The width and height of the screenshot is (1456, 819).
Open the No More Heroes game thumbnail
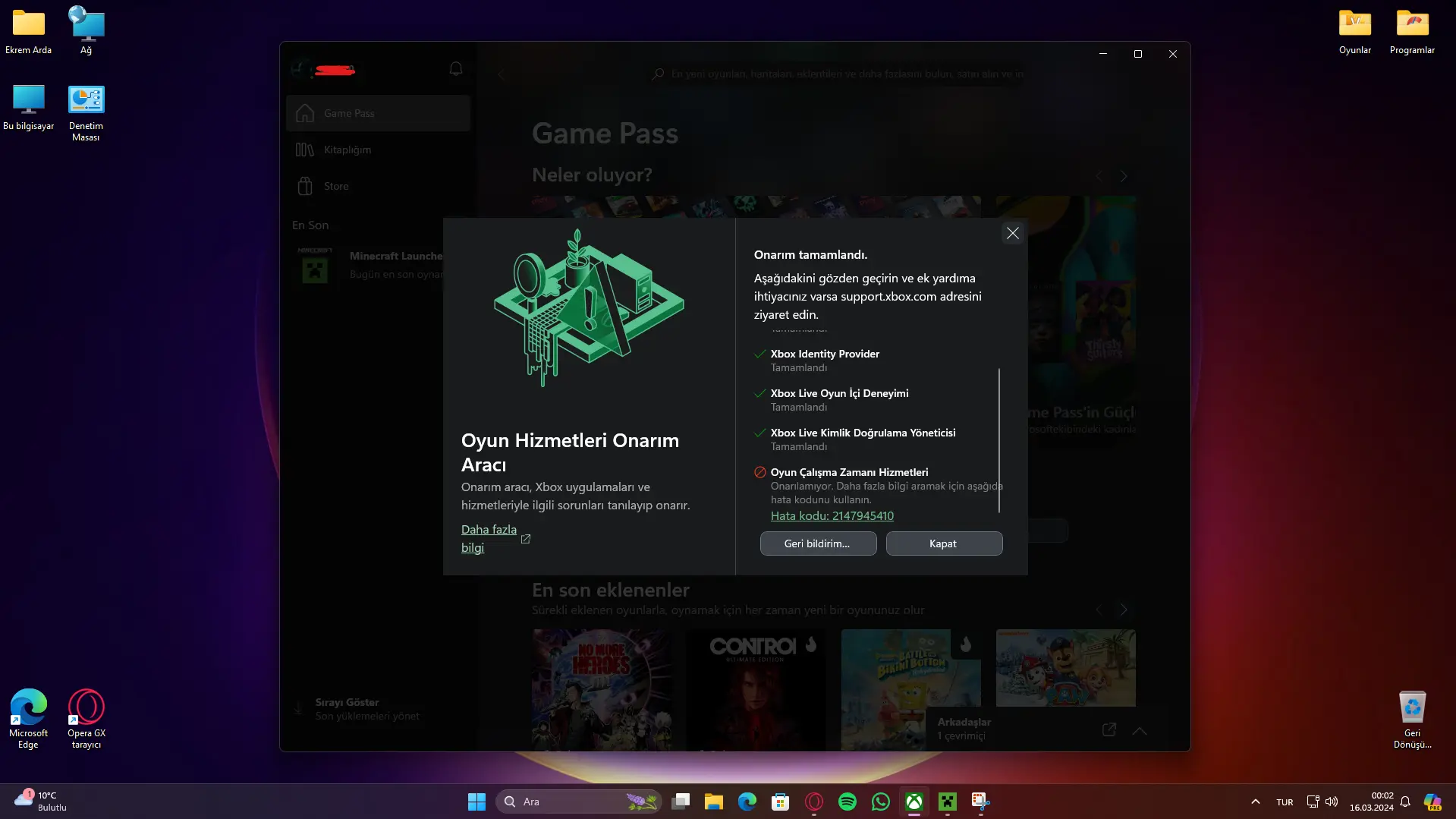point(602,689)
